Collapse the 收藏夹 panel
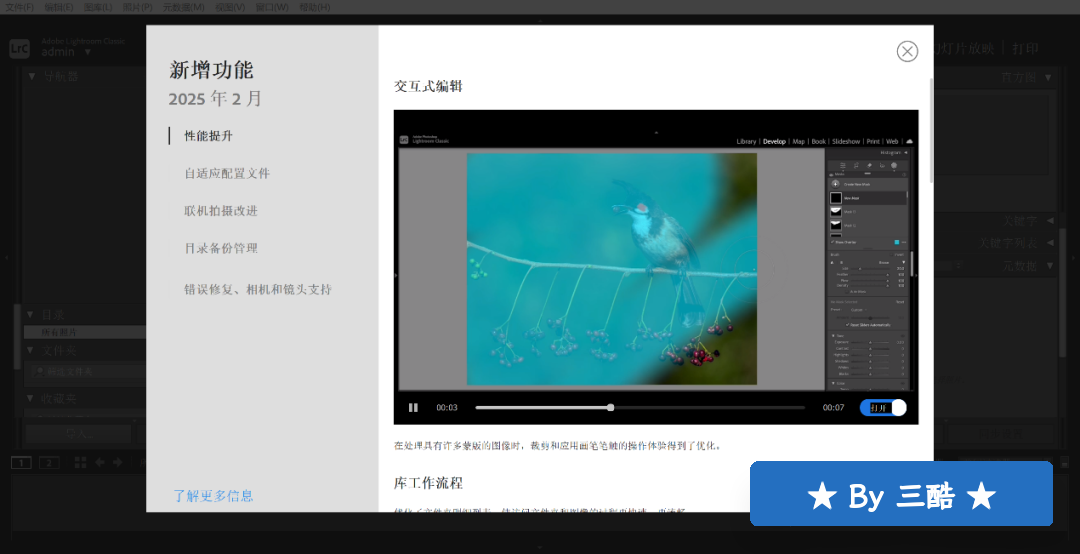This screenshot has width=1080, height=554. (30, 398)
